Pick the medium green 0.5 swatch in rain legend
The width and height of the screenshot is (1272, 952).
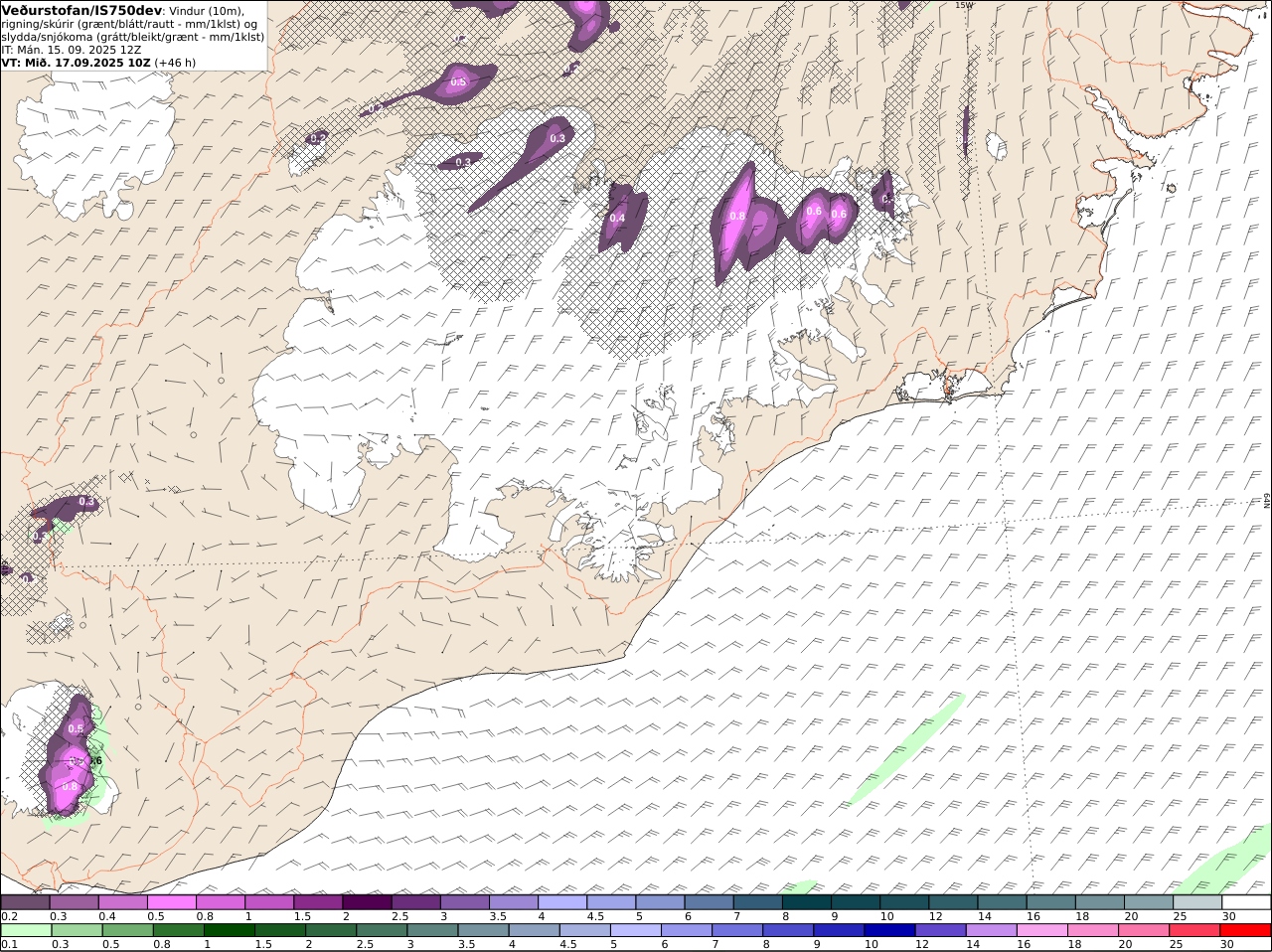[128, 931]
